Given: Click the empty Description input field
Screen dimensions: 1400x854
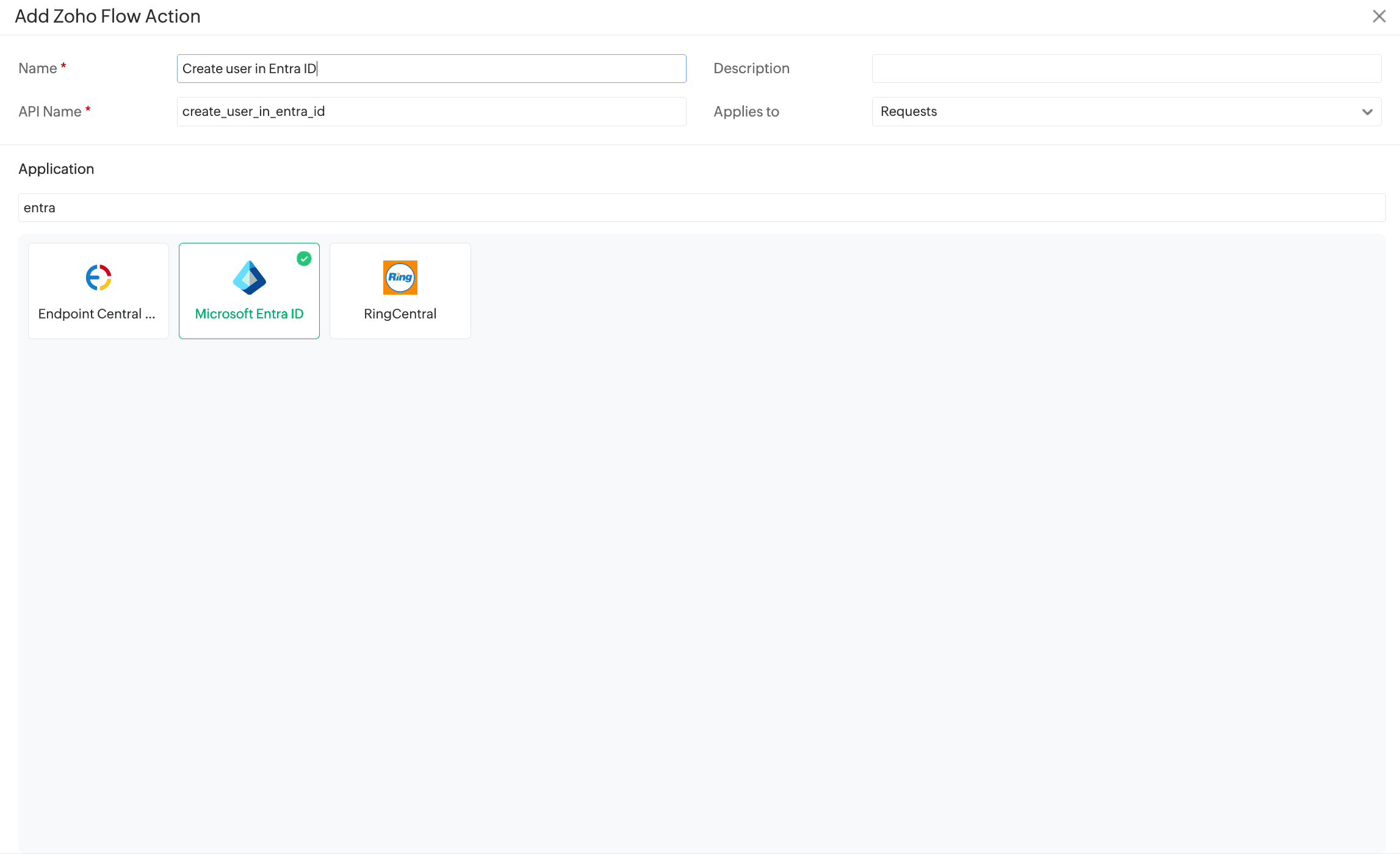Looking at the screenshot, I should 1126,68.
